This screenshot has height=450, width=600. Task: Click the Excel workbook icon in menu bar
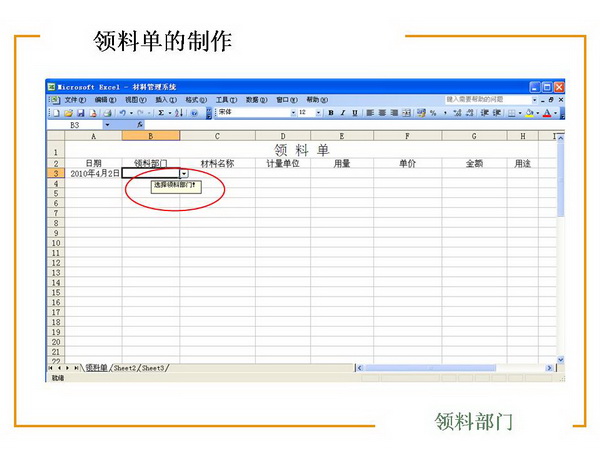(55, 100)
